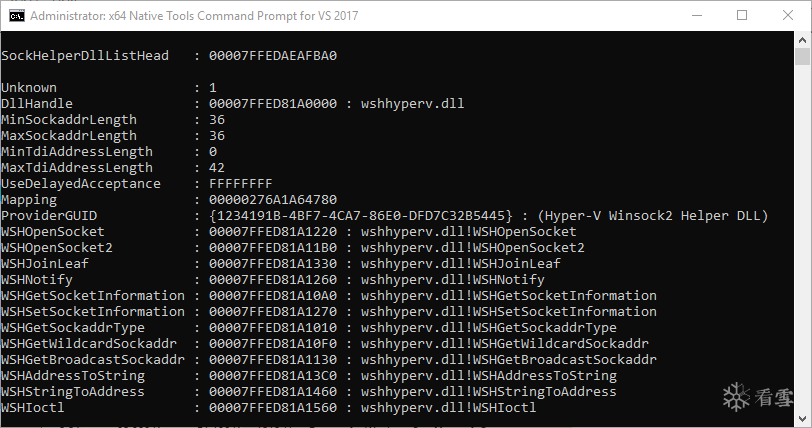This screenshot has height=428, width=812.
Task: Click the MinSockaddrLength label
Action: (x=69, y=120)
